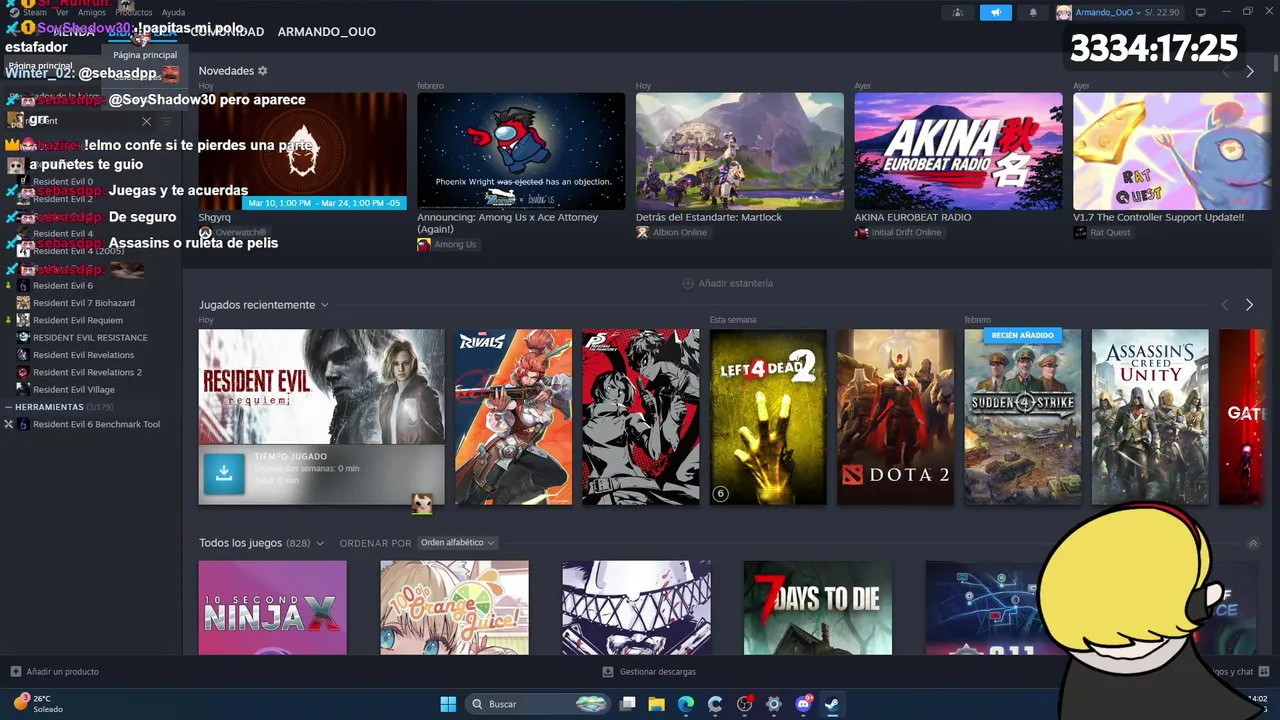Screen dimensions: 1280x720
Task: Open Novedades settings gear
Action: [x=263, y=71]
